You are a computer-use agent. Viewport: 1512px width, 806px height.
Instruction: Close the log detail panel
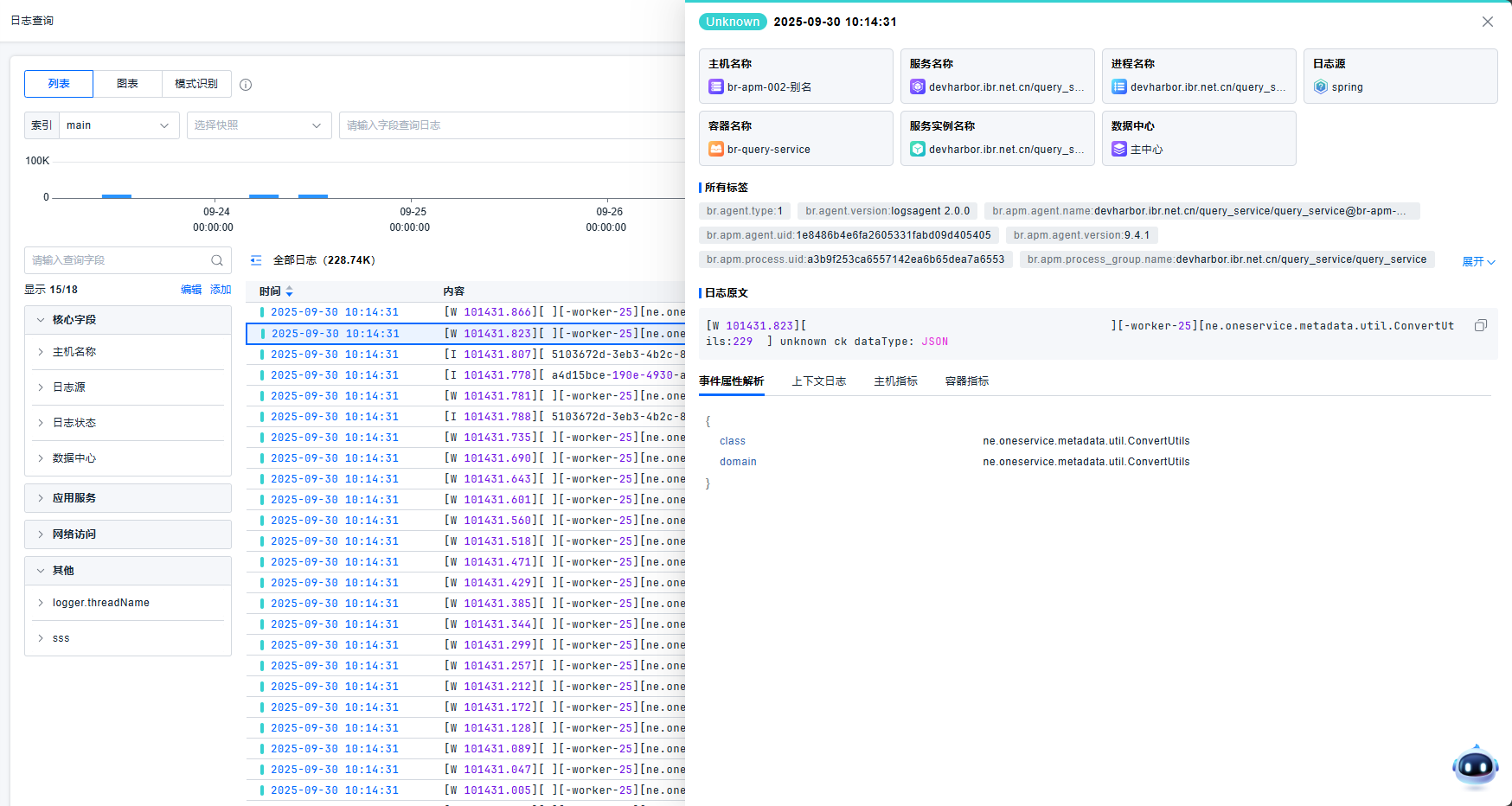pos(1487,22)
